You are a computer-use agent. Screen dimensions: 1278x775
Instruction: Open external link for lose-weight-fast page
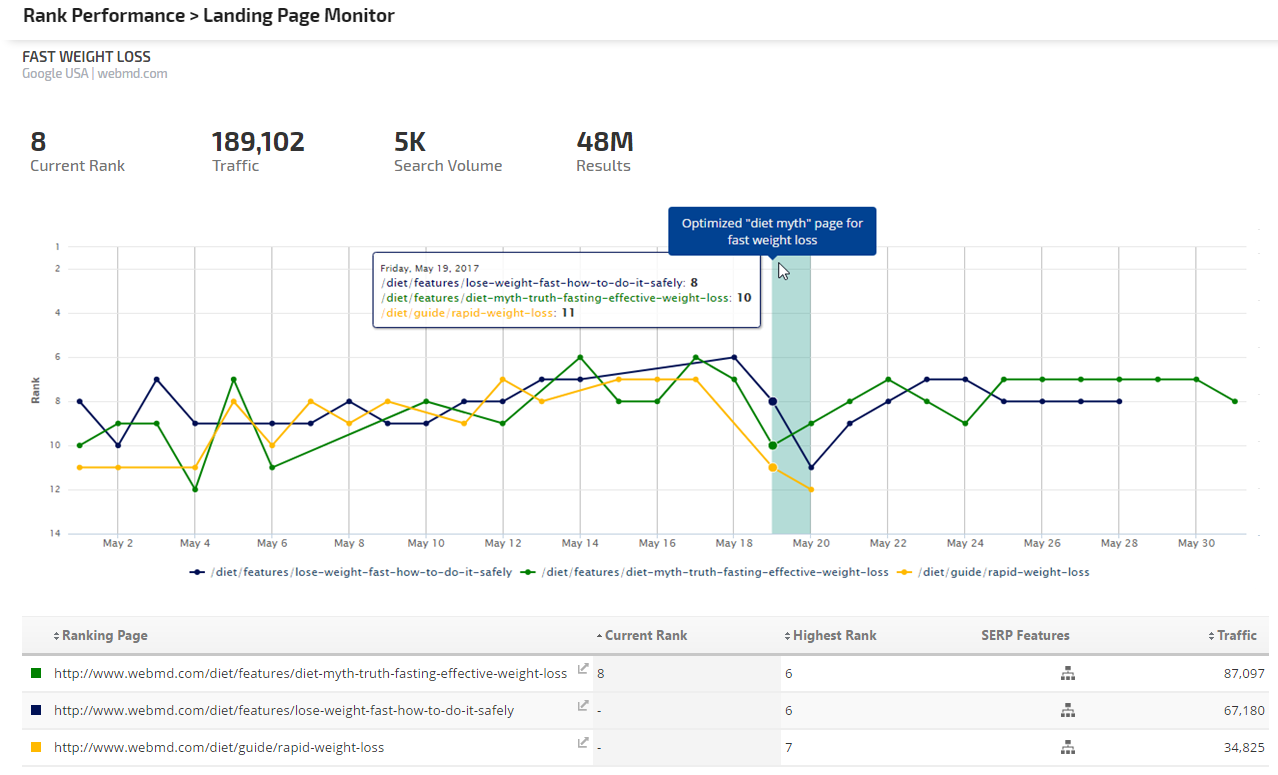[583, 706]
